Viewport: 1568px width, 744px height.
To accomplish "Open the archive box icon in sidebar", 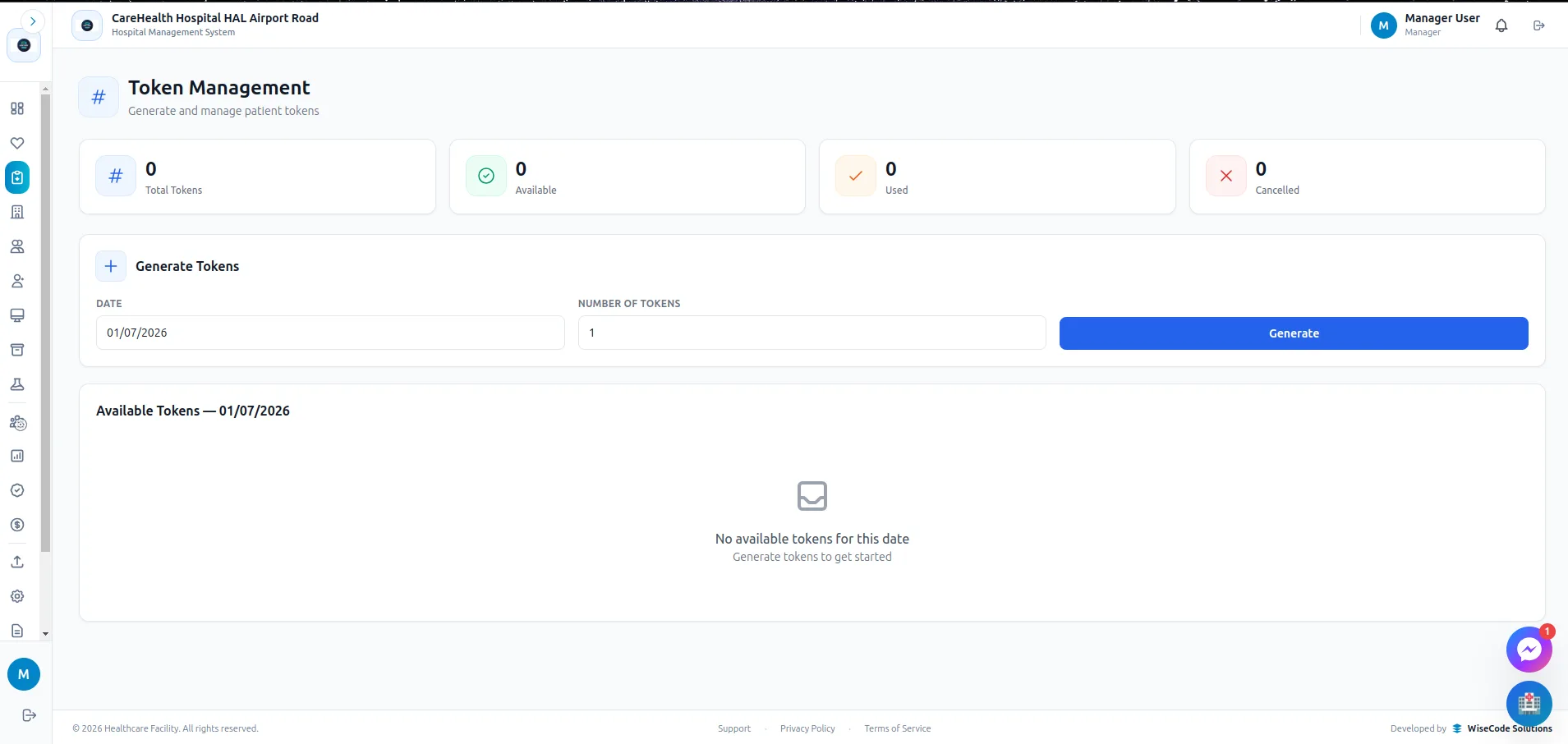I will tap(17, 350).
